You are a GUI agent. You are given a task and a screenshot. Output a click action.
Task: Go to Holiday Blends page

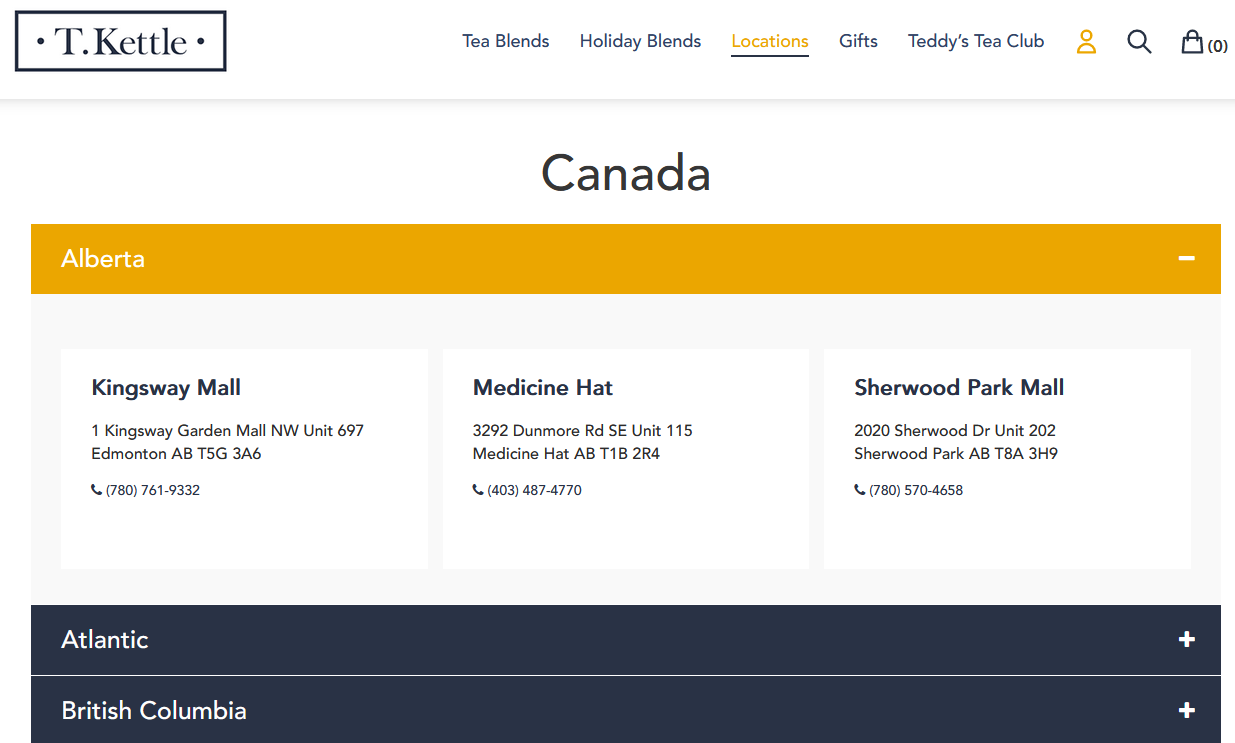640,41
